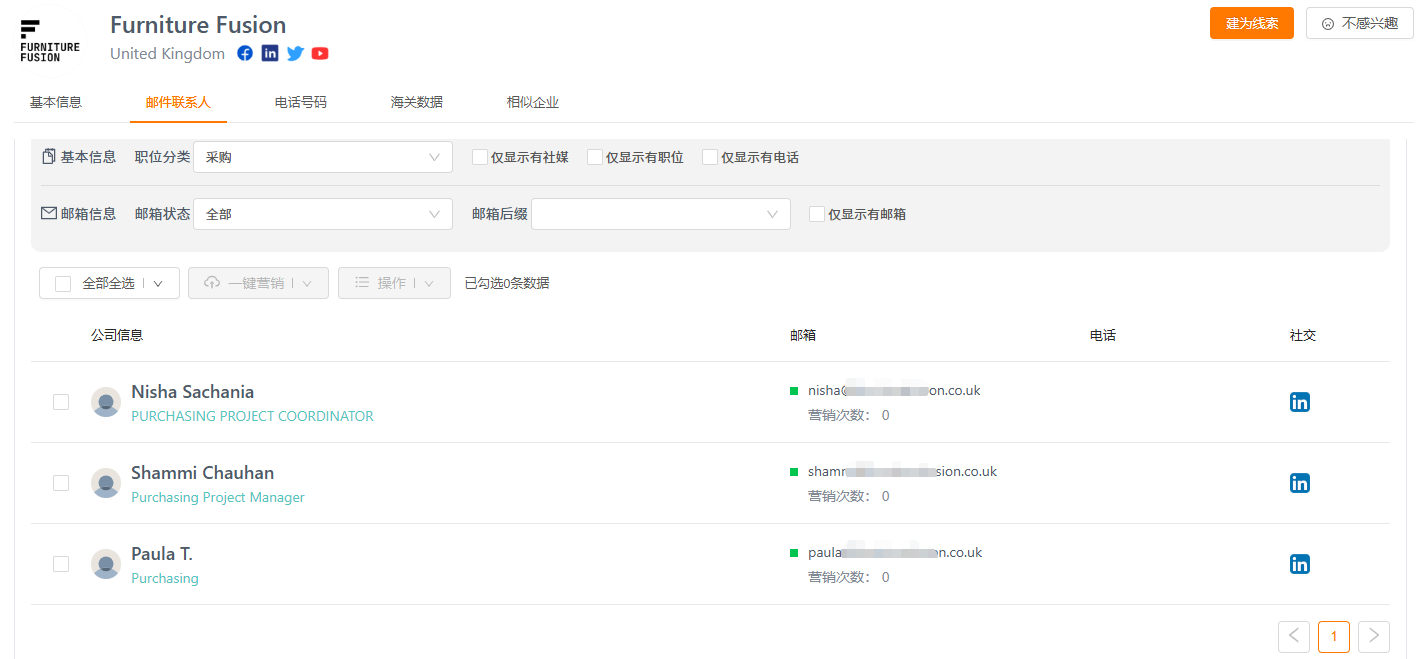Click the Furniture Fusion company logo
Viewport: 1419px width, 659px height.
(x=50, y=40)
